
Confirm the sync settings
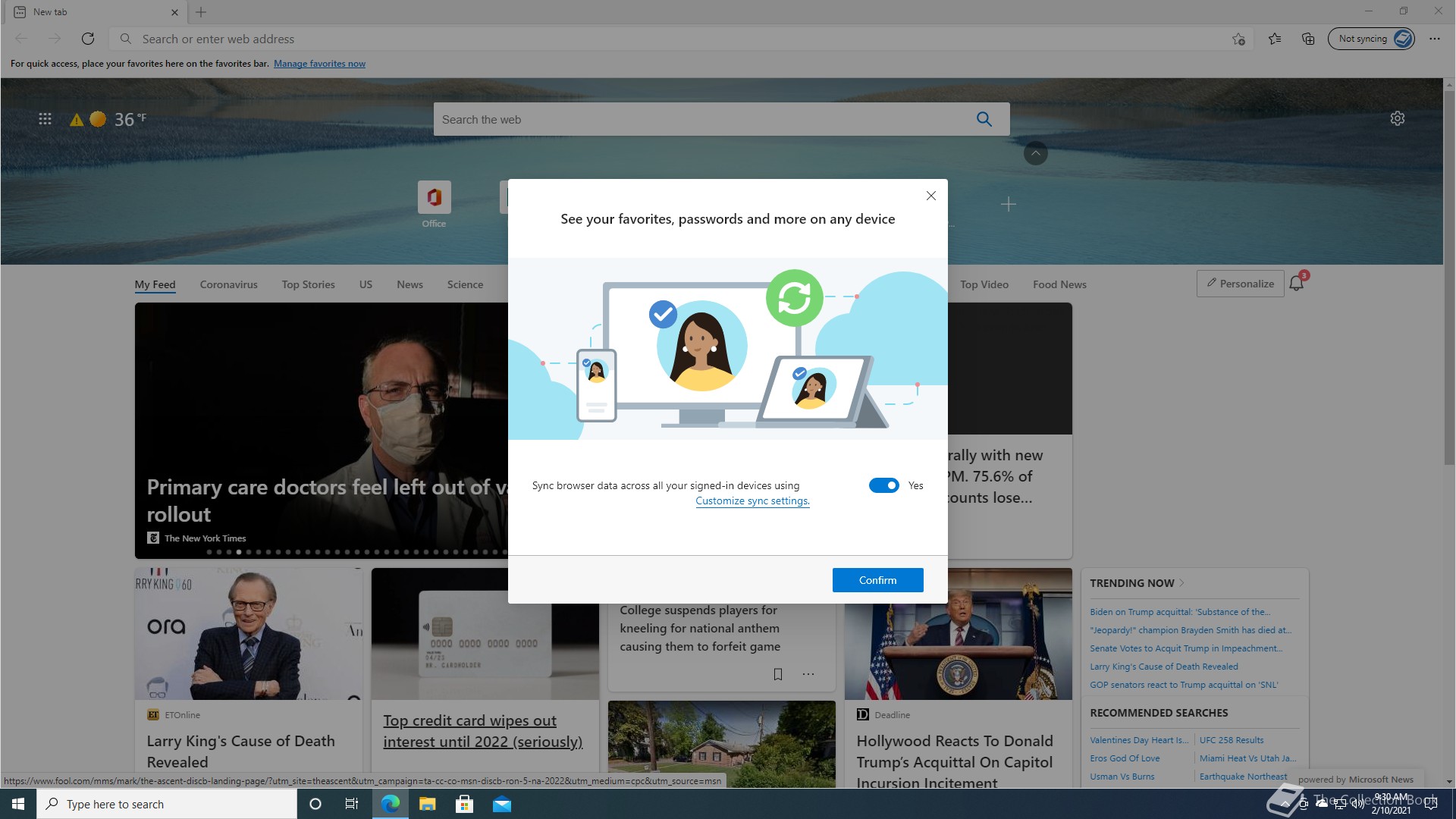point(877,580)
